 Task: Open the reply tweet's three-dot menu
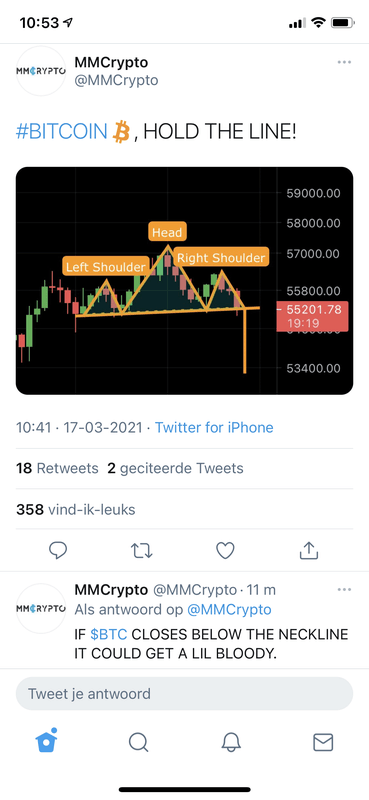click(x=345, y=590)
